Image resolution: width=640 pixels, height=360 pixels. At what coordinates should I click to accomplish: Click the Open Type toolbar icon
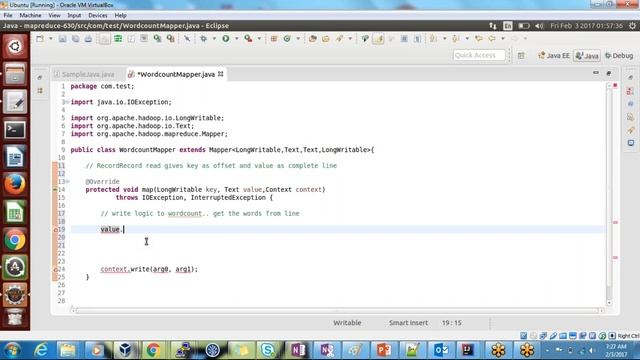coord(313,39)
